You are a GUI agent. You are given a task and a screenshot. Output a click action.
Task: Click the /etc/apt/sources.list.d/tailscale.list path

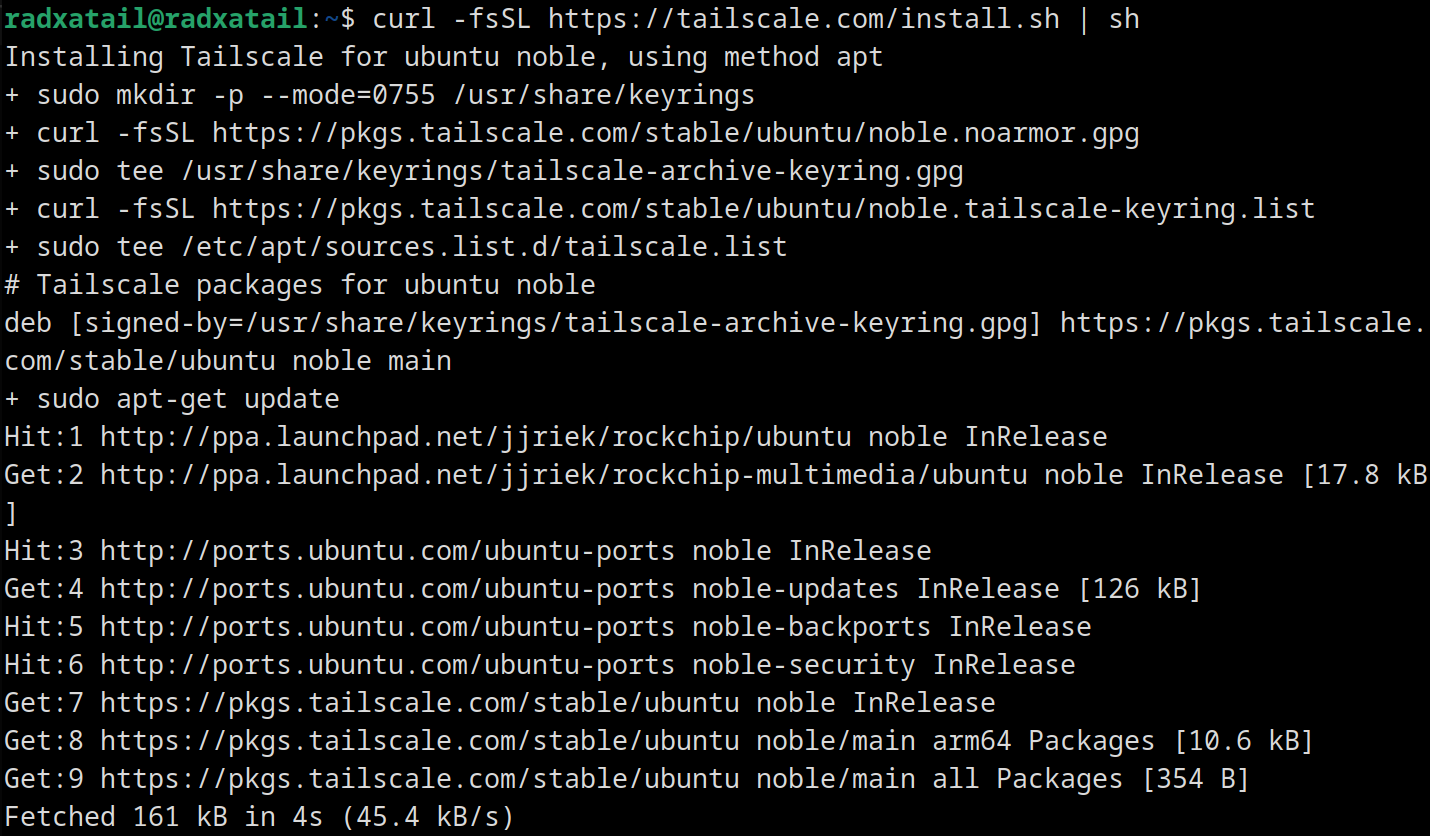[x=484, y=247]
